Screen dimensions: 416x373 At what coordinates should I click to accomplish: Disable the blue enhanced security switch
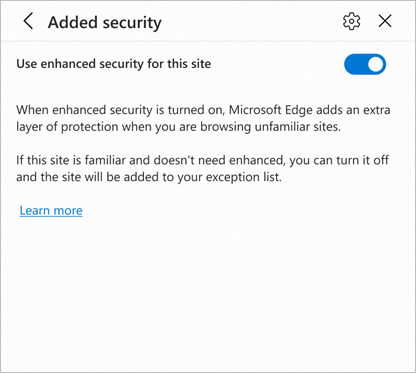coord(365,64)
